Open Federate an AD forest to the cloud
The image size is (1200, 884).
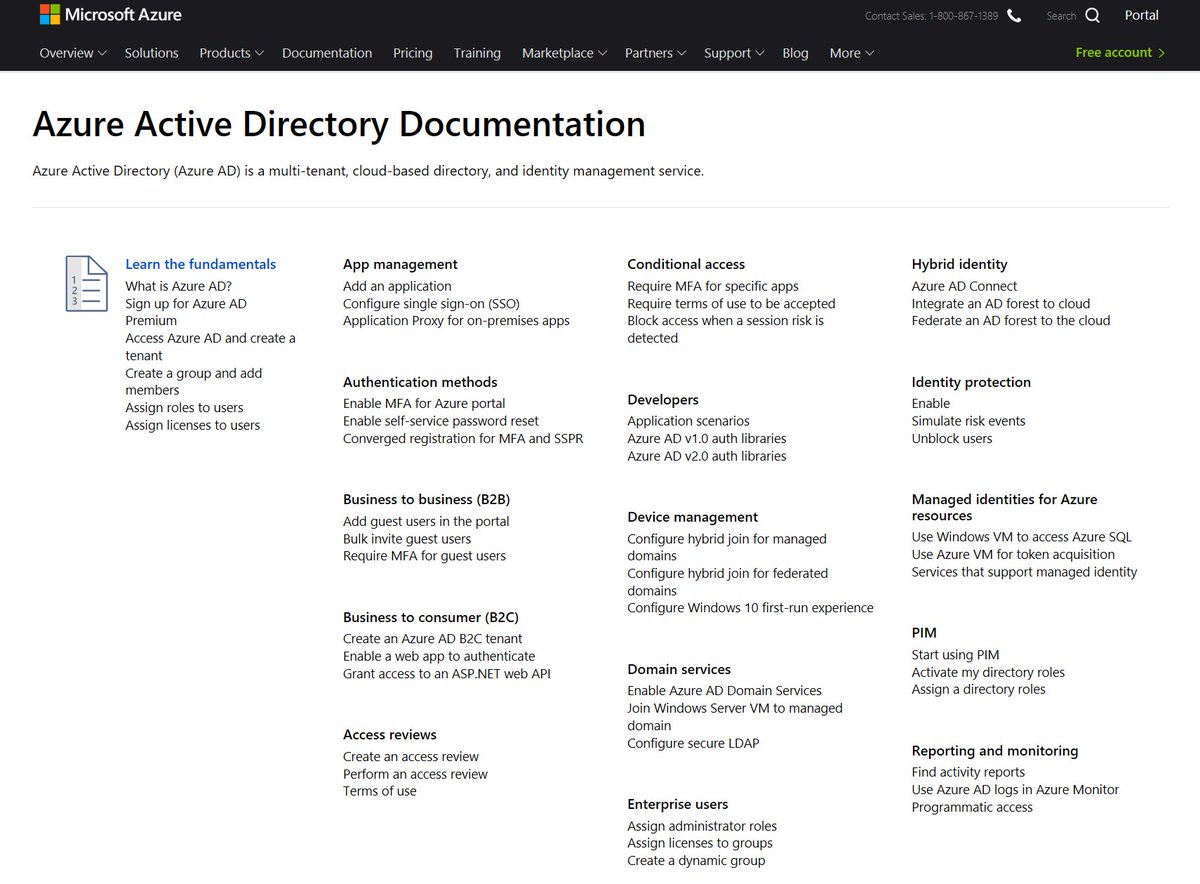[1011, 321]
